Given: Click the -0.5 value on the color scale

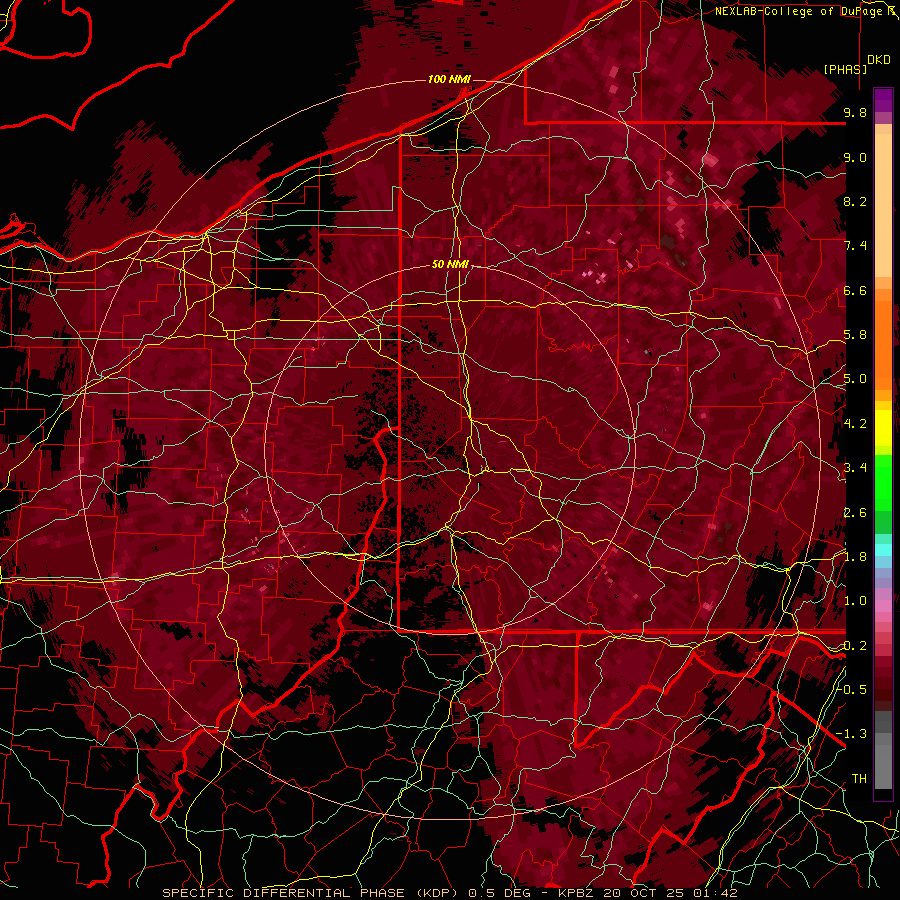Looking at the screenshot, I should [852, 689].
